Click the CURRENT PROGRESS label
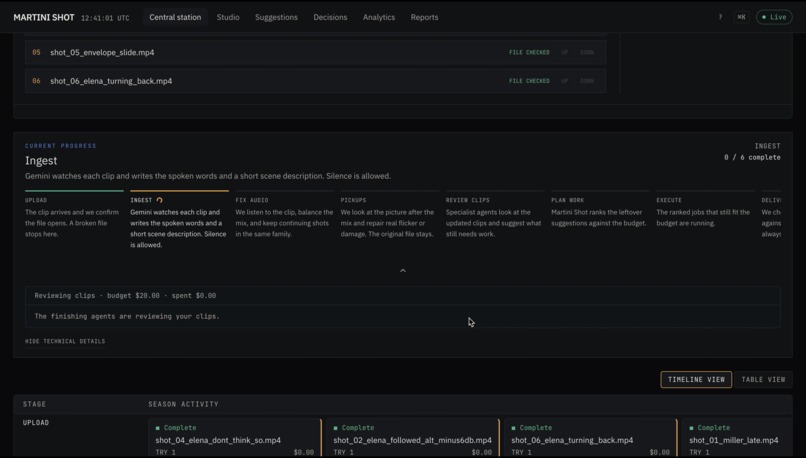Viewport: 806px width, 458px height. [61, 146]
